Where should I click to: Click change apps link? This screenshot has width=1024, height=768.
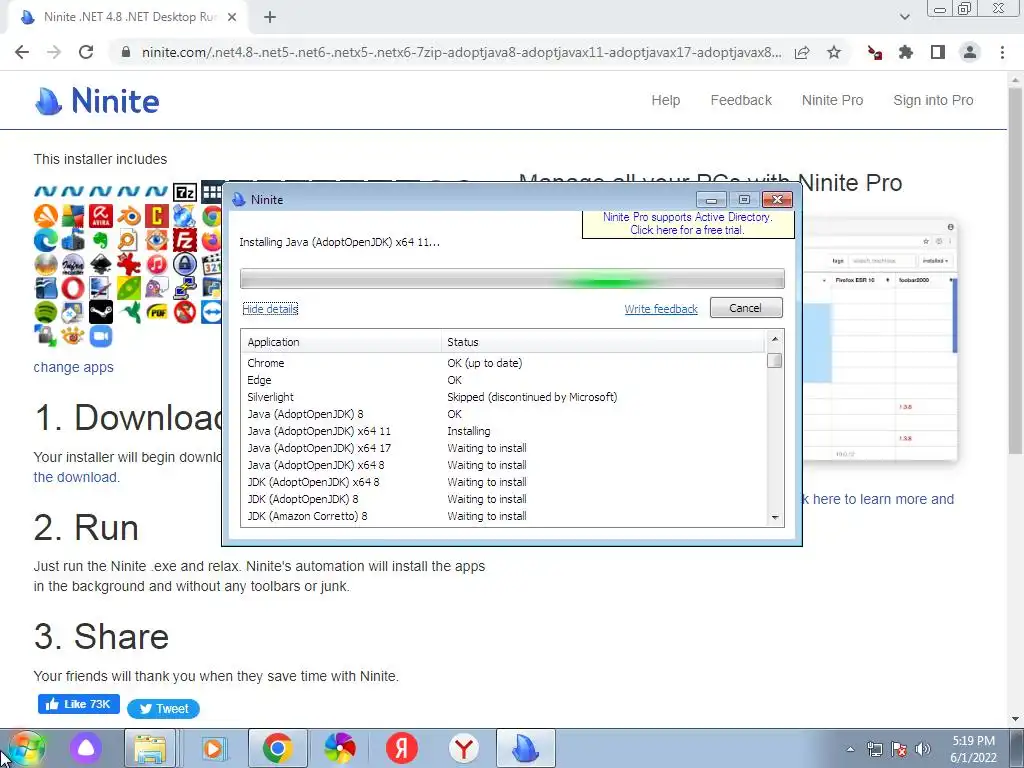74,367
